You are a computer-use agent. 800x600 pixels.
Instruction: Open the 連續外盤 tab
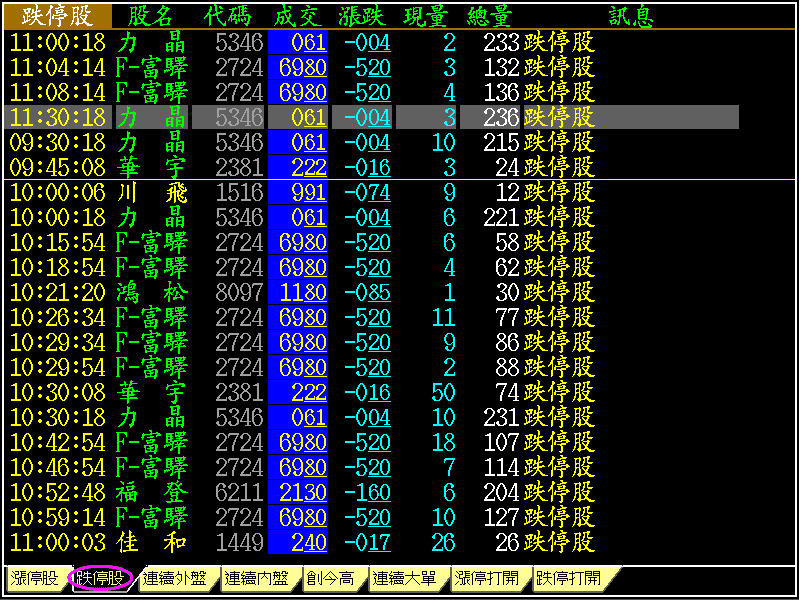(x=174, y=578)
